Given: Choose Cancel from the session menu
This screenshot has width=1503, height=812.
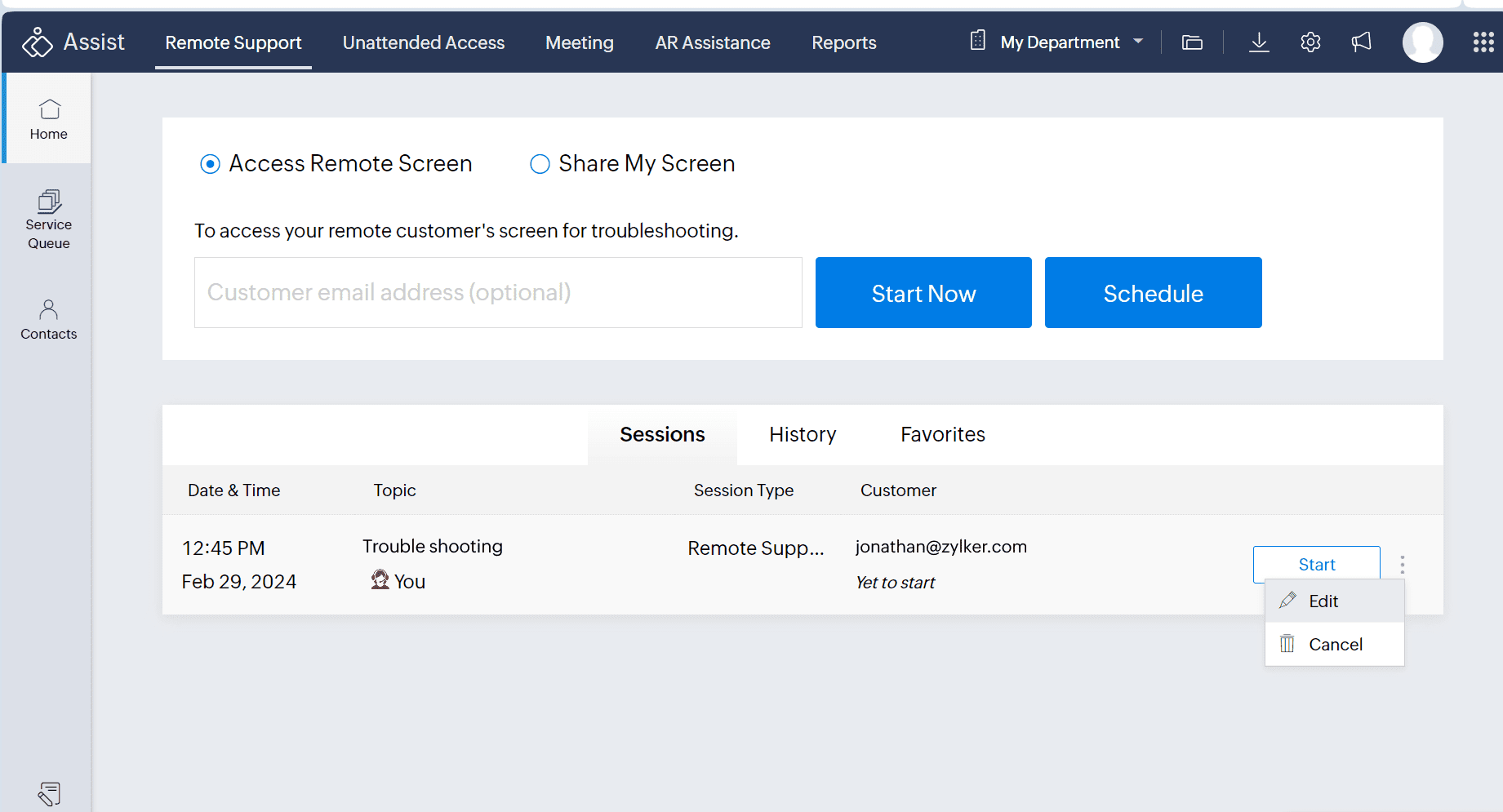Looking at the screenshot, I should click(x=1334, y=645).
